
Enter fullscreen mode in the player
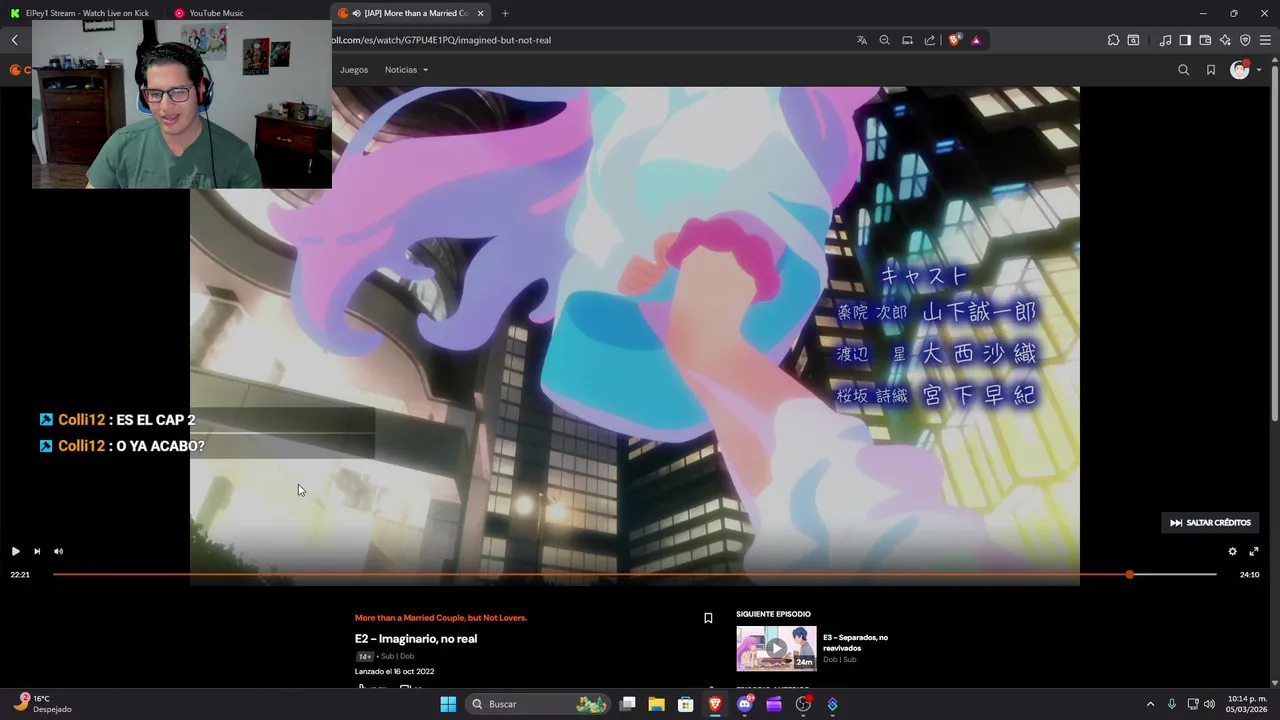1254,551
